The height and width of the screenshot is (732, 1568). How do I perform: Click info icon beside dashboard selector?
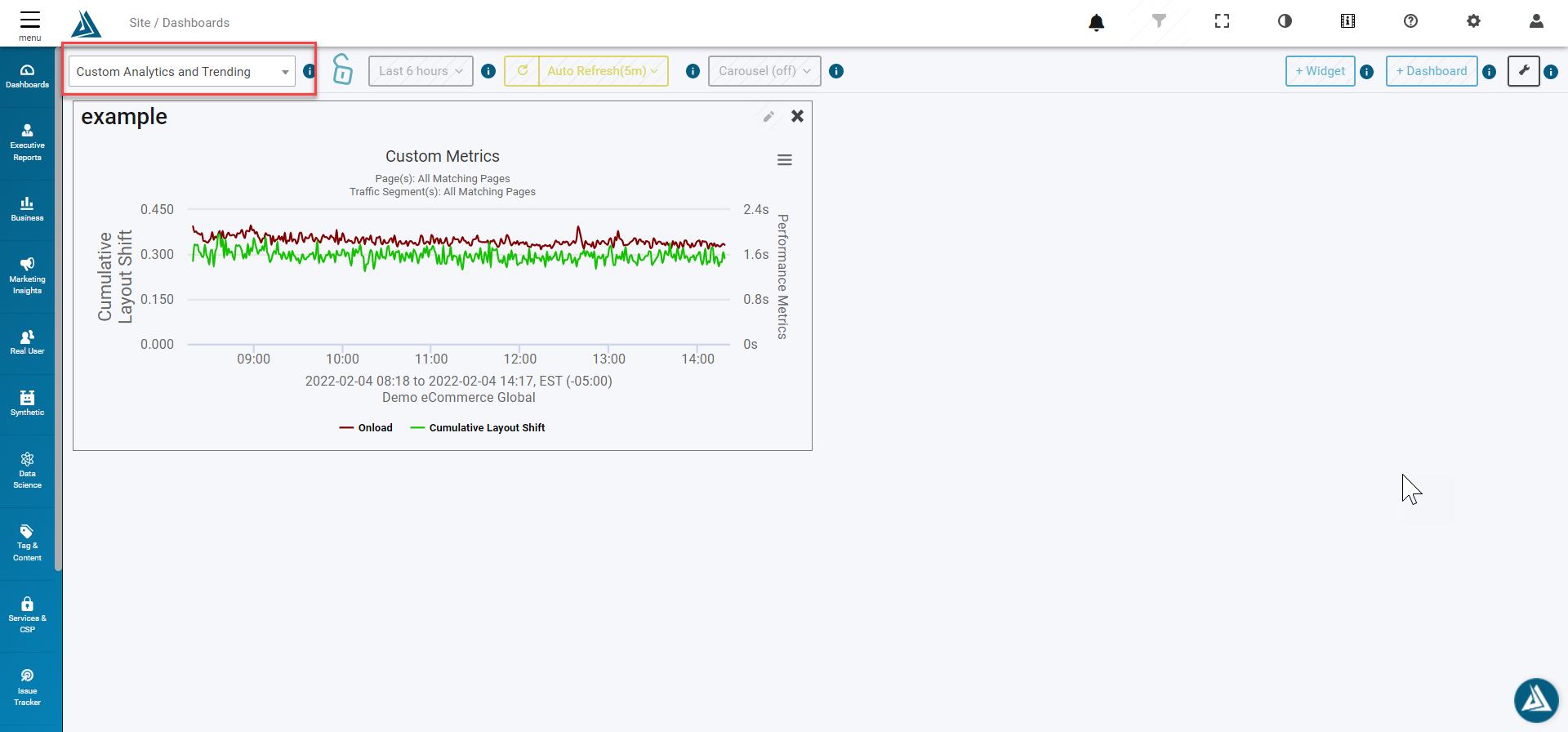[310, 71]
